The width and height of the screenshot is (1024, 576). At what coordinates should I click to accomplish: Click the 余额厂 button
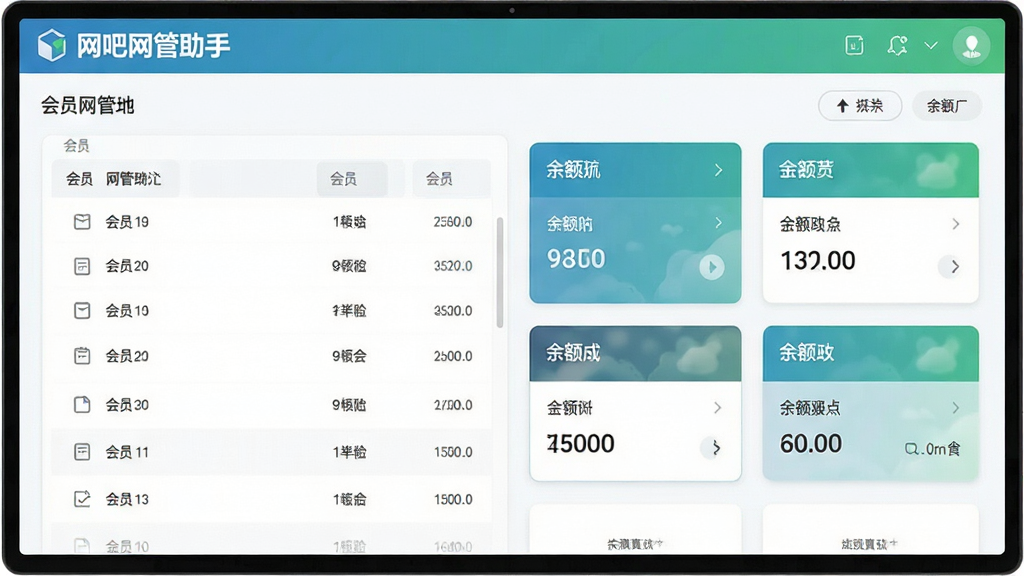point(946,106)
